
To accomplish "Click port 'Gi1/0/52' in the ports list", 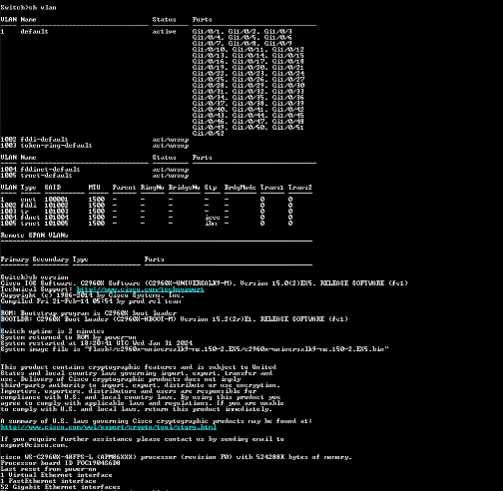I will [x=208, y=133].
